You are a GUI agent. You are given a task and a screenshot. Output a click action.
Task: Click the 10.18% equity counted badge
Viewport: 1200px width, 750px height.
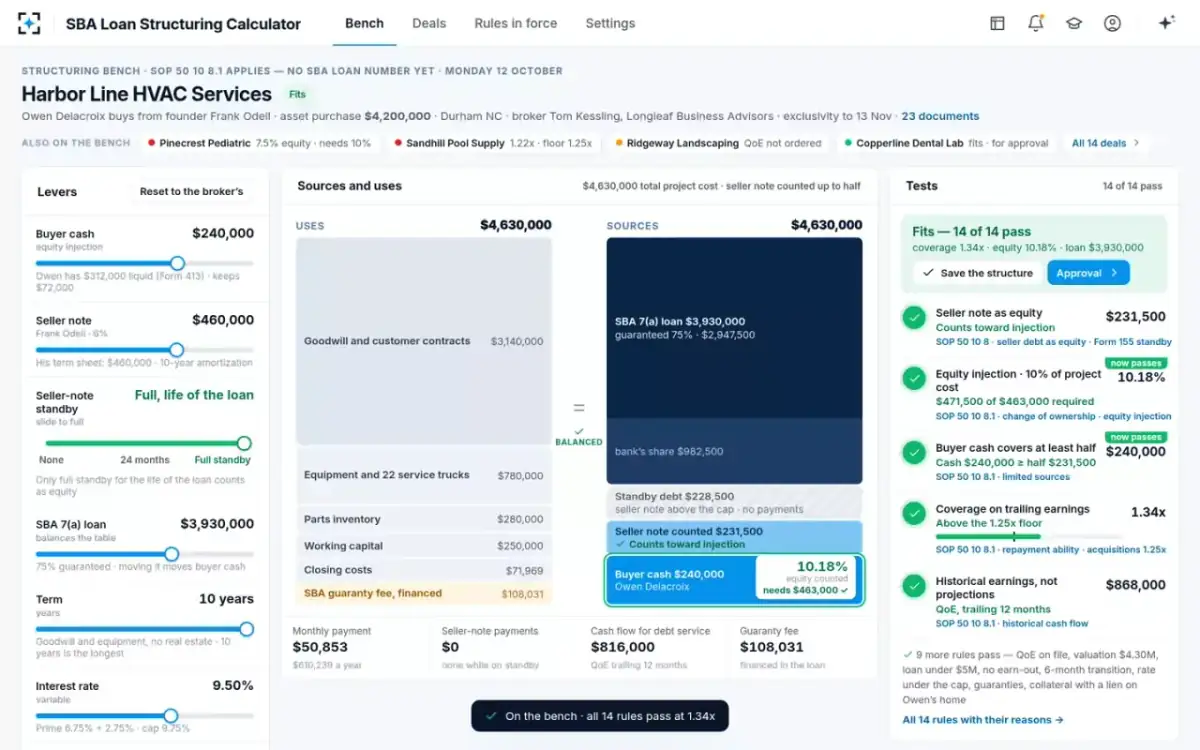(x=805, y=578)
